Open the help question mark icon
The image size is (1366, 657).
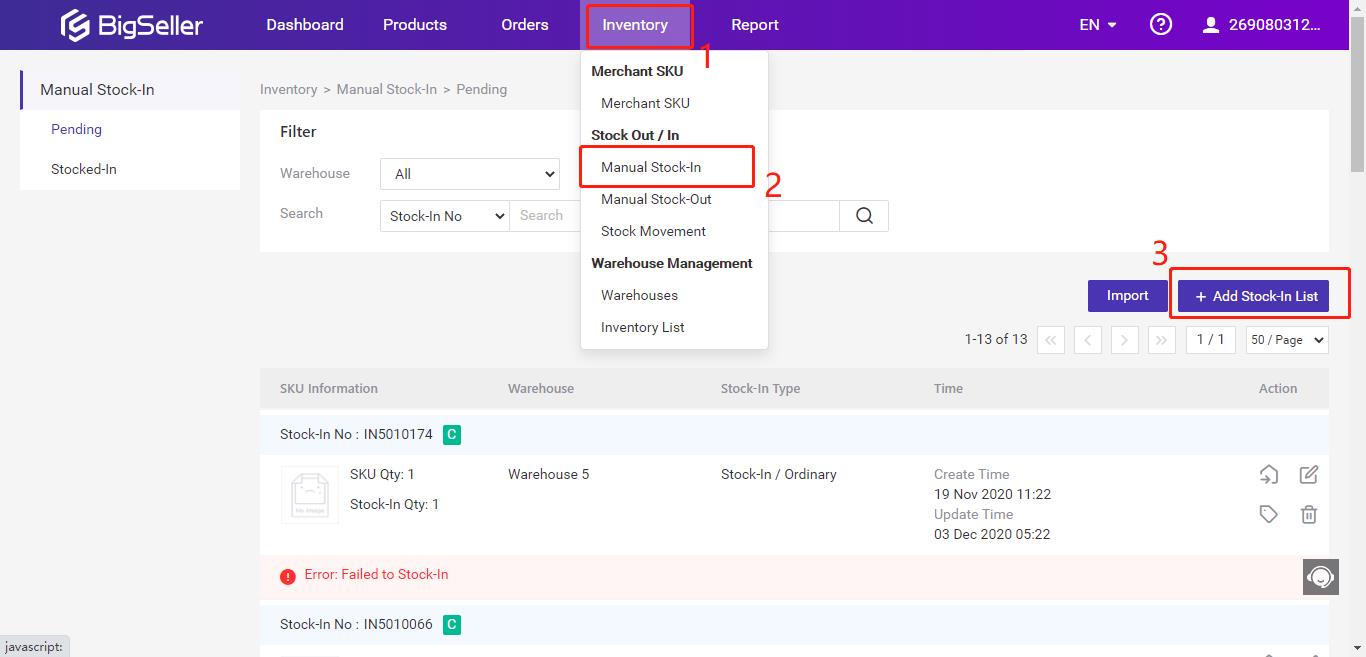(1161, 25)
